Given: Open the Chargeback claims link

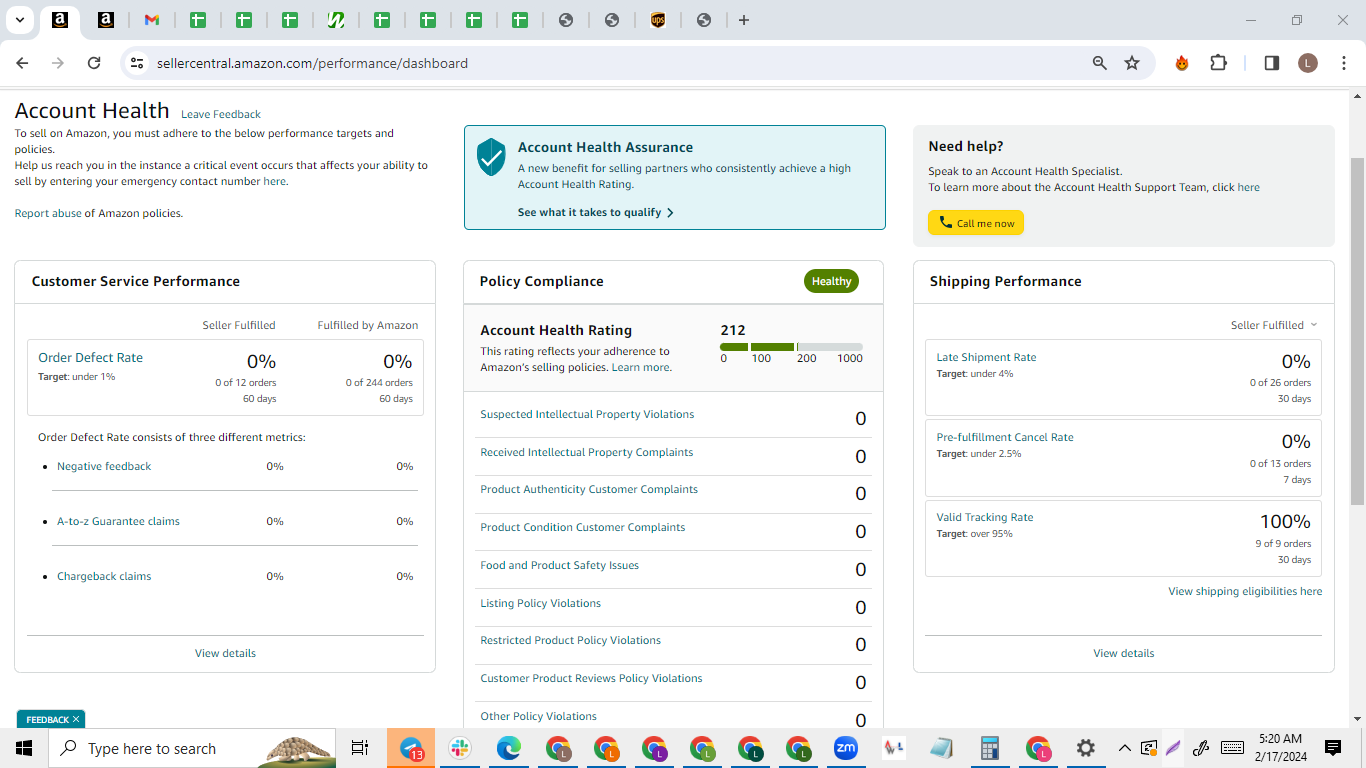Looking at the screenshot, I should click(x=104, y=576).
